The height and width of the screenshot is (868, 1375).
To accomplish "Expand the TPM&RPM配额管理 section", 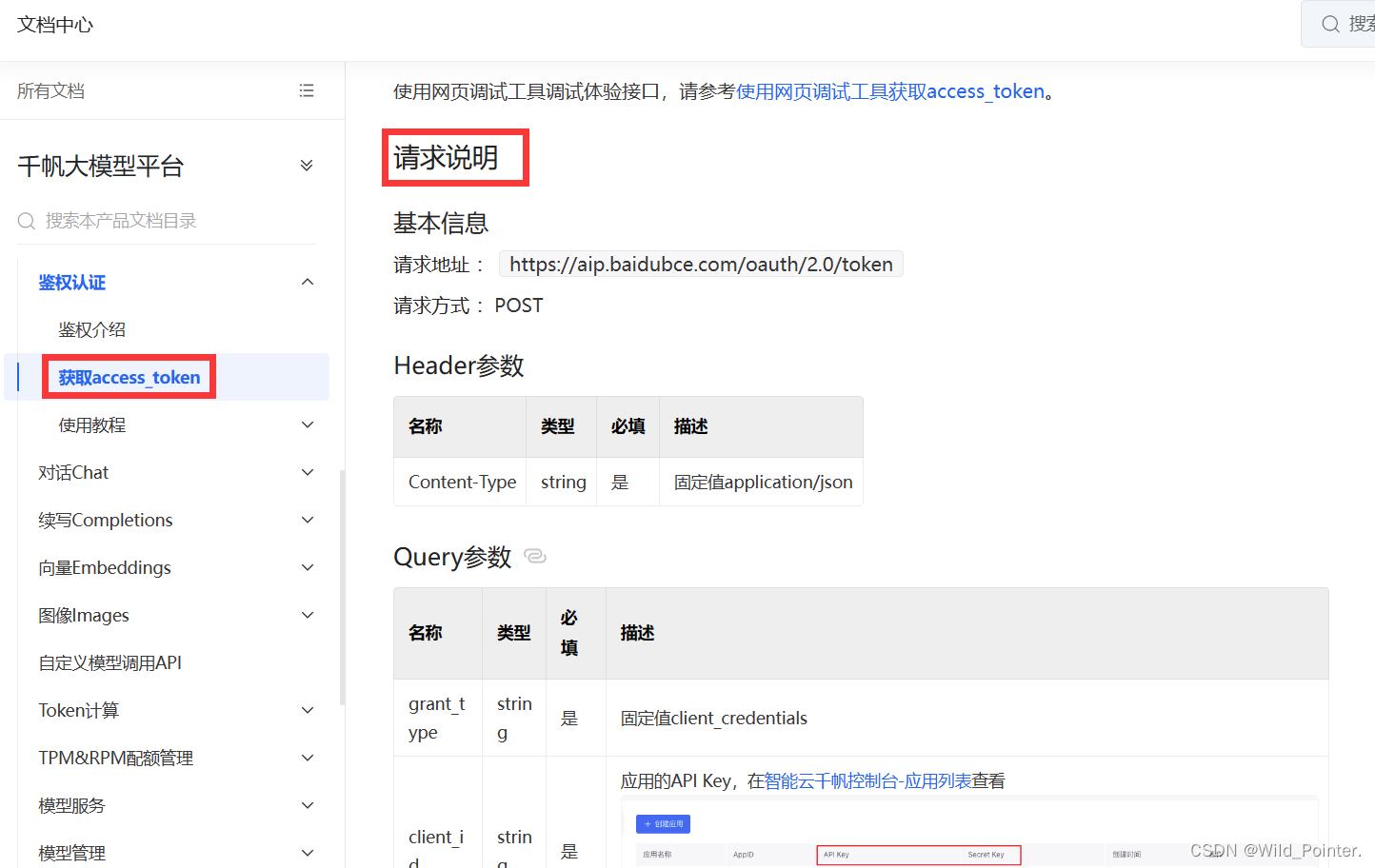I will click(x=308, y=758).
